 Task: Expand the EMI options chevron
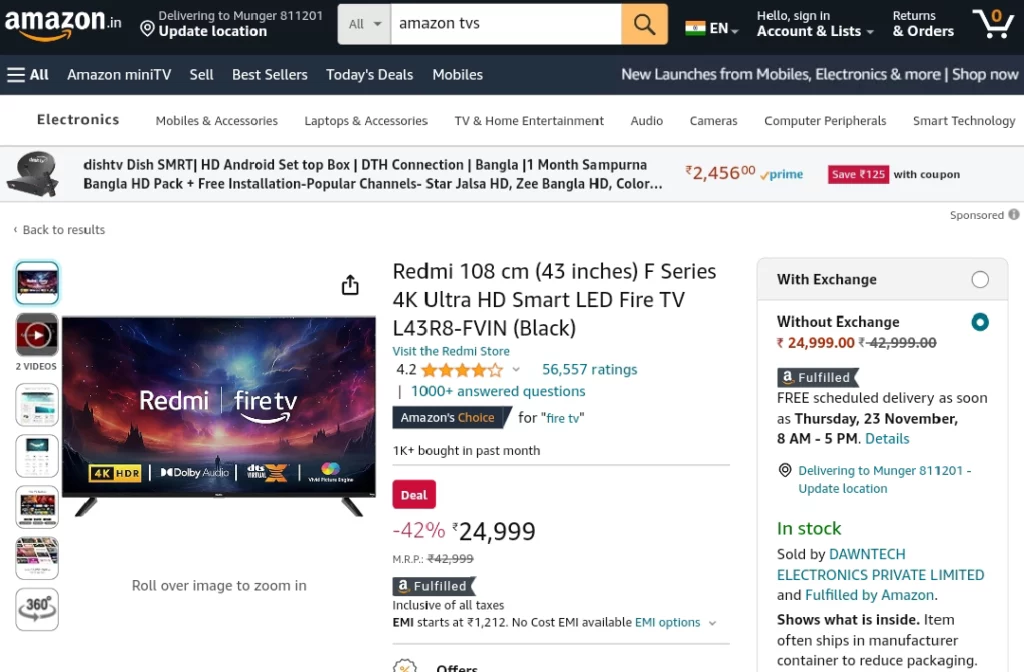click(x=712, y=623)
